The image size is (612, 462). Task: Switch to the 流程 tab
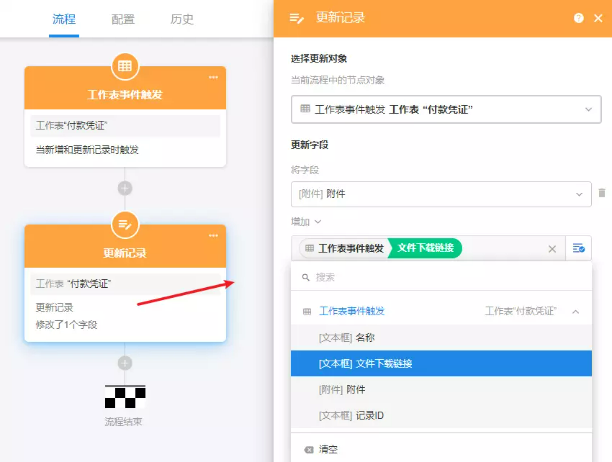point(64,19)
